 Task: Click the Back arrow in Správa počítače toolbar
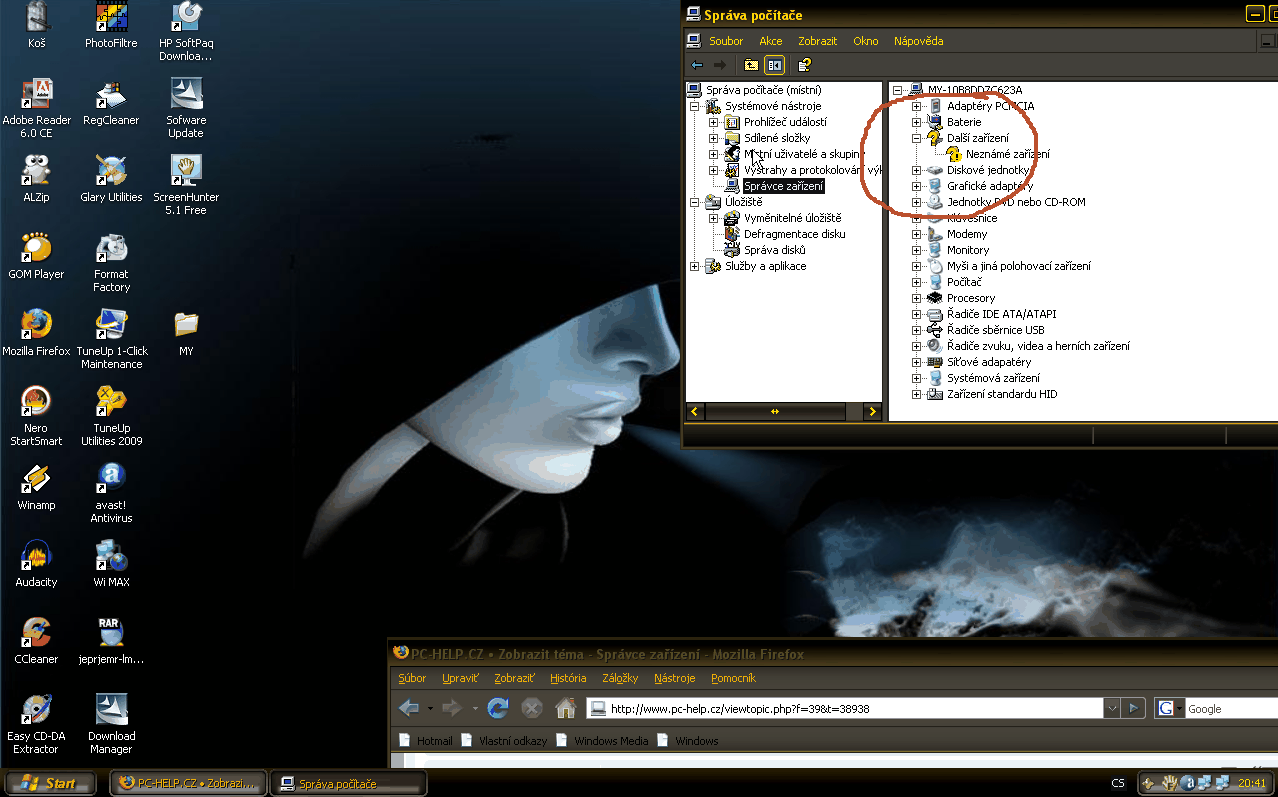click(x=697, y=65)
